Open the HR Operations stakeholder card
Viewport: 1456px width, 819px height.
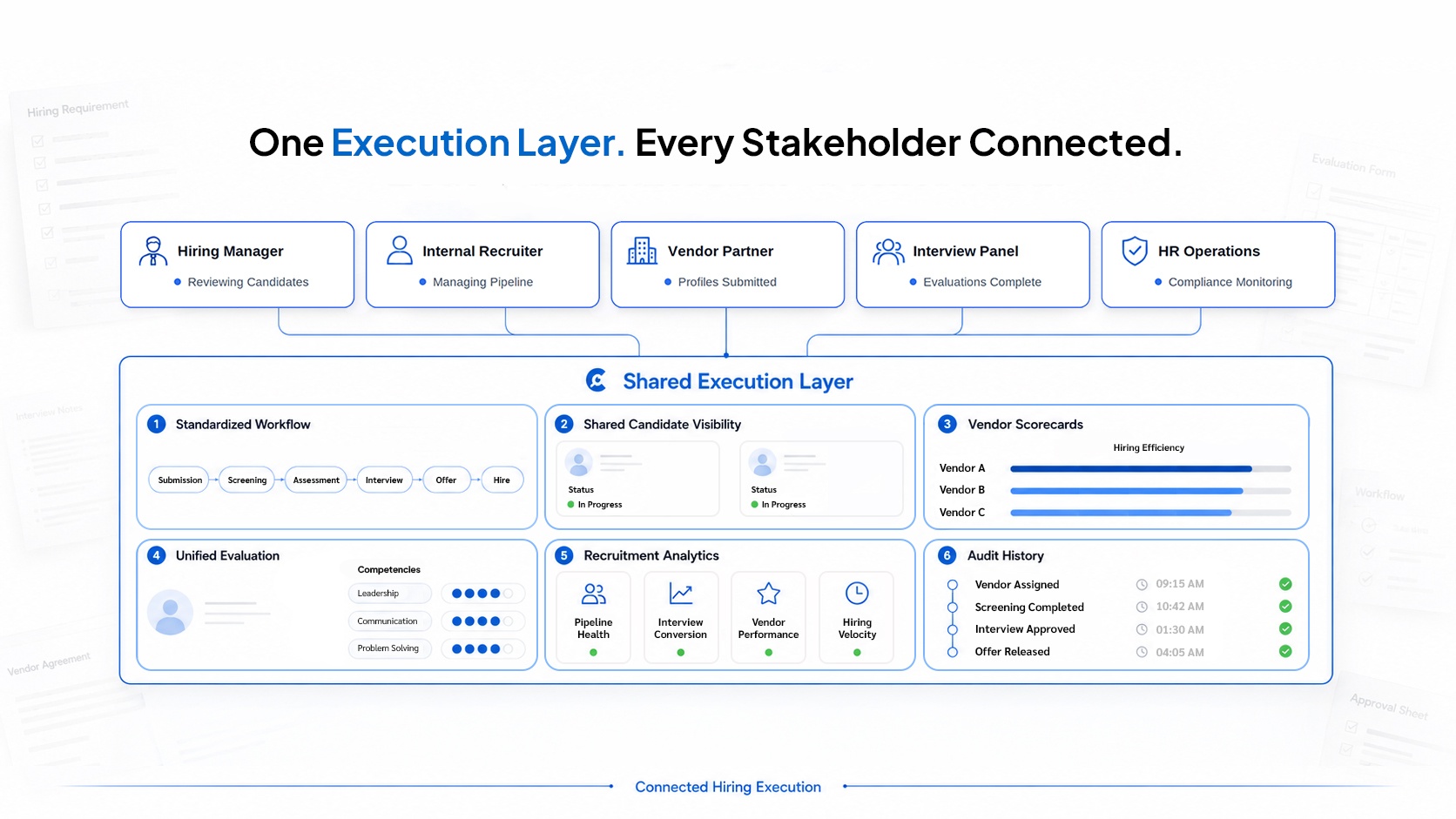[x=1218, y=265]
